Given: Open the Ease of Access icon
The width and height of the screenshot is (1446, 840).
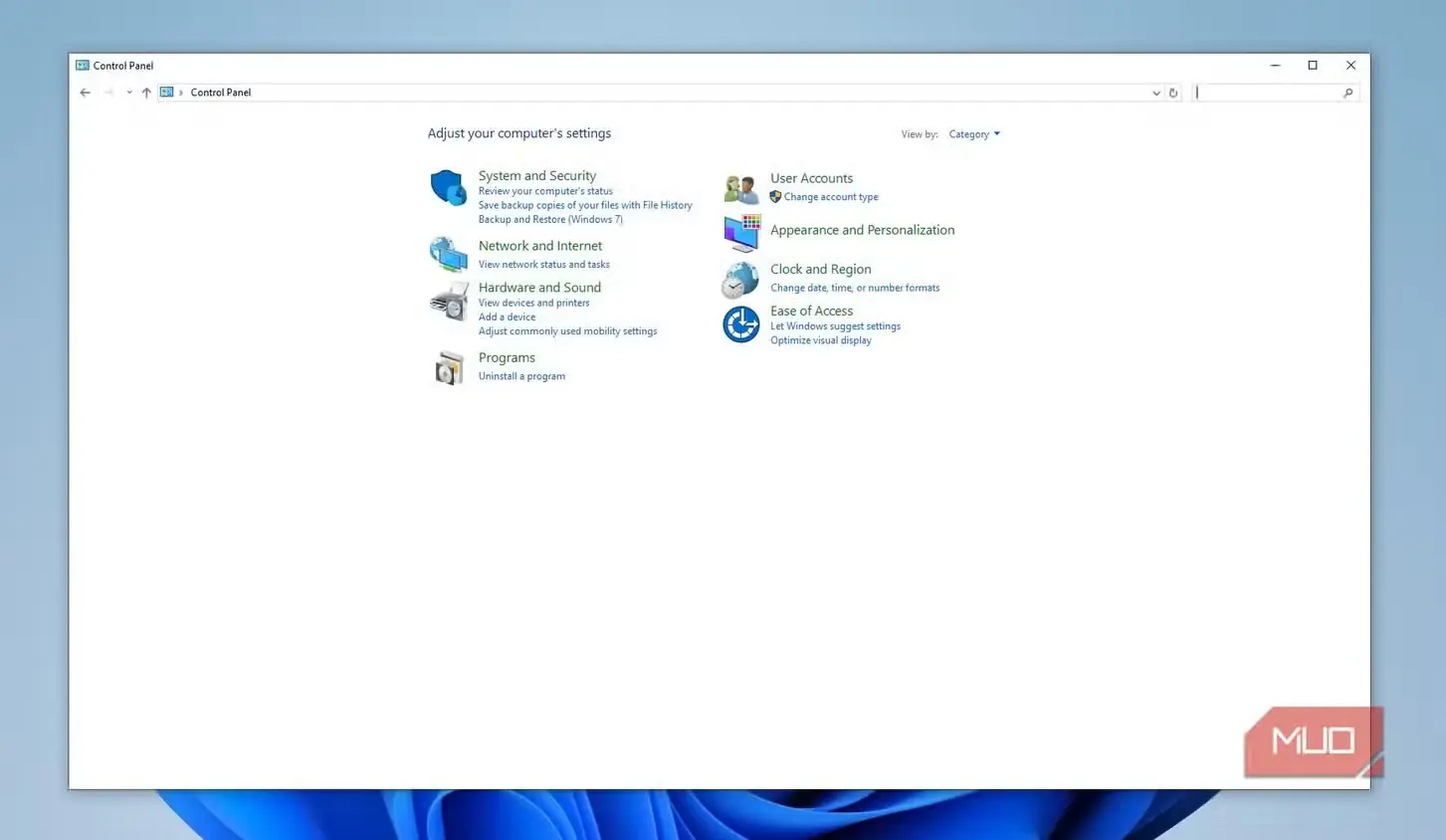Looking at the screenshot, I should (x=740, y=324).
